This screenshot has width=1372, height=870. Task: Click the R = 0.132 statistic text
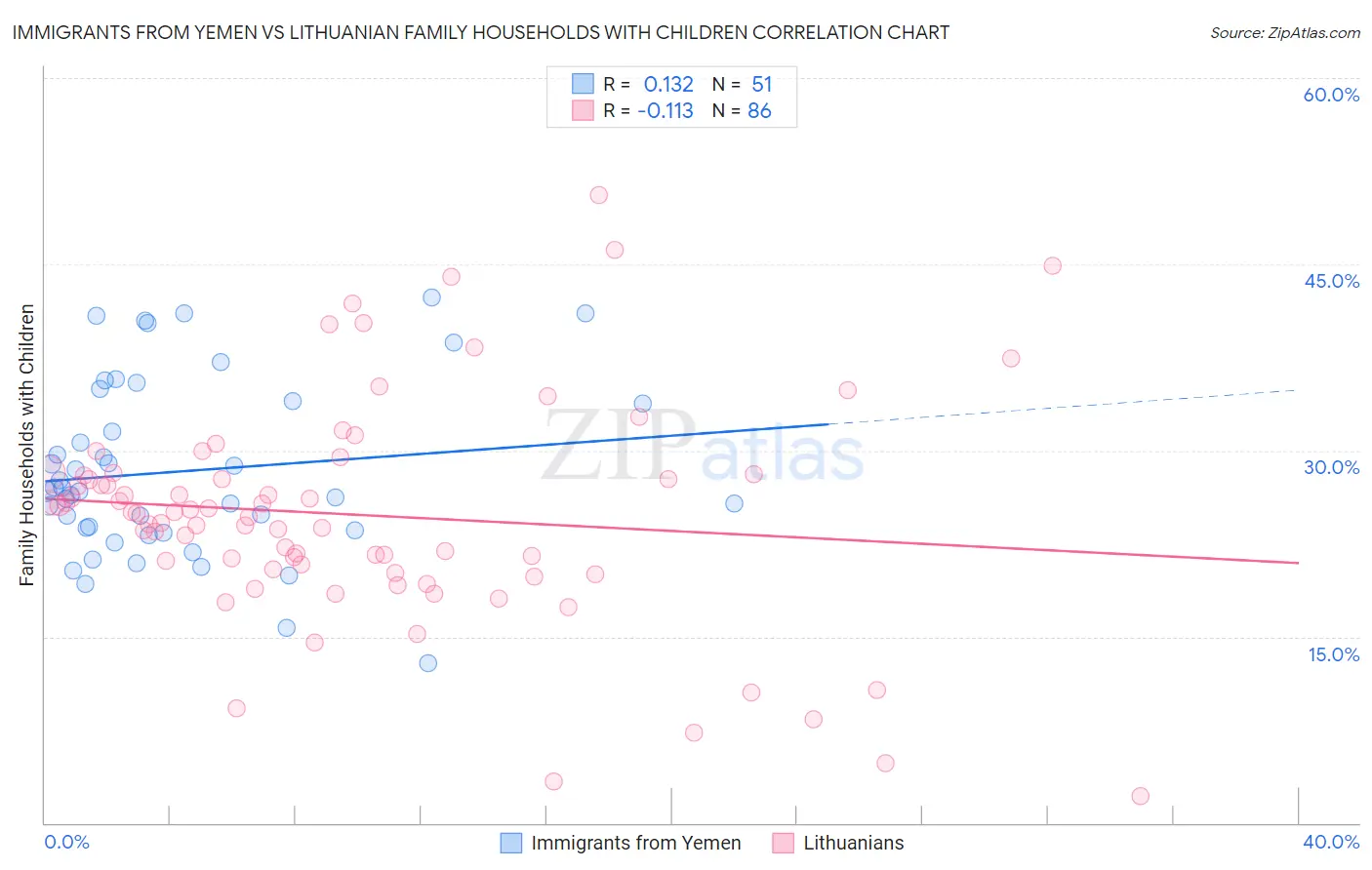(x=648, y=84)
